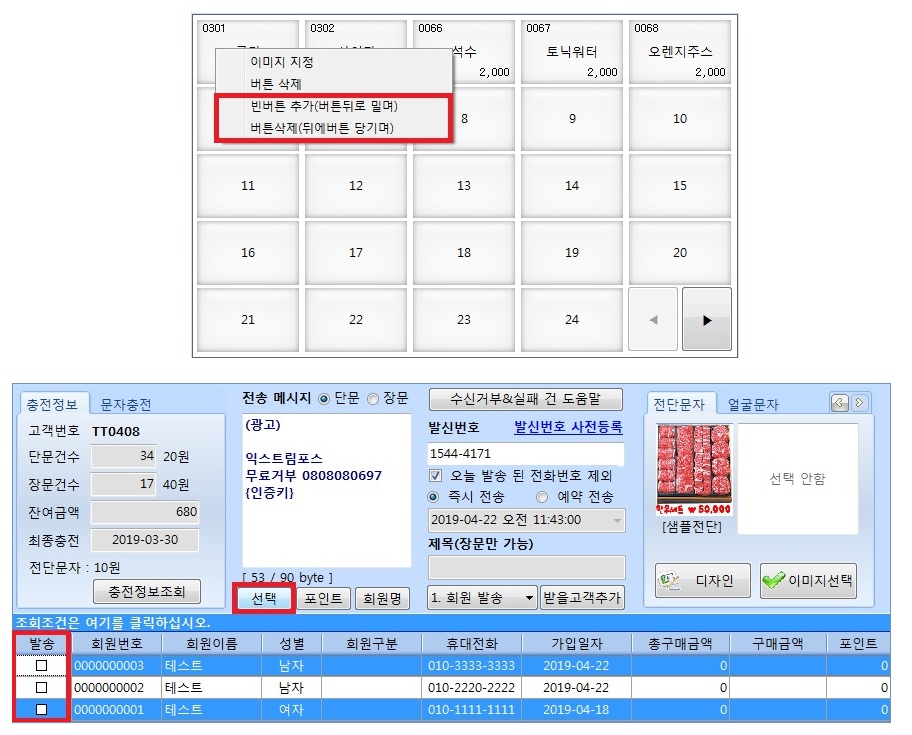The width and height of the screenshot is (912, 735).
Task: Select 빈버튼 추가(버튼뒤로 밀며) menu entry
Action: [331, 106]
